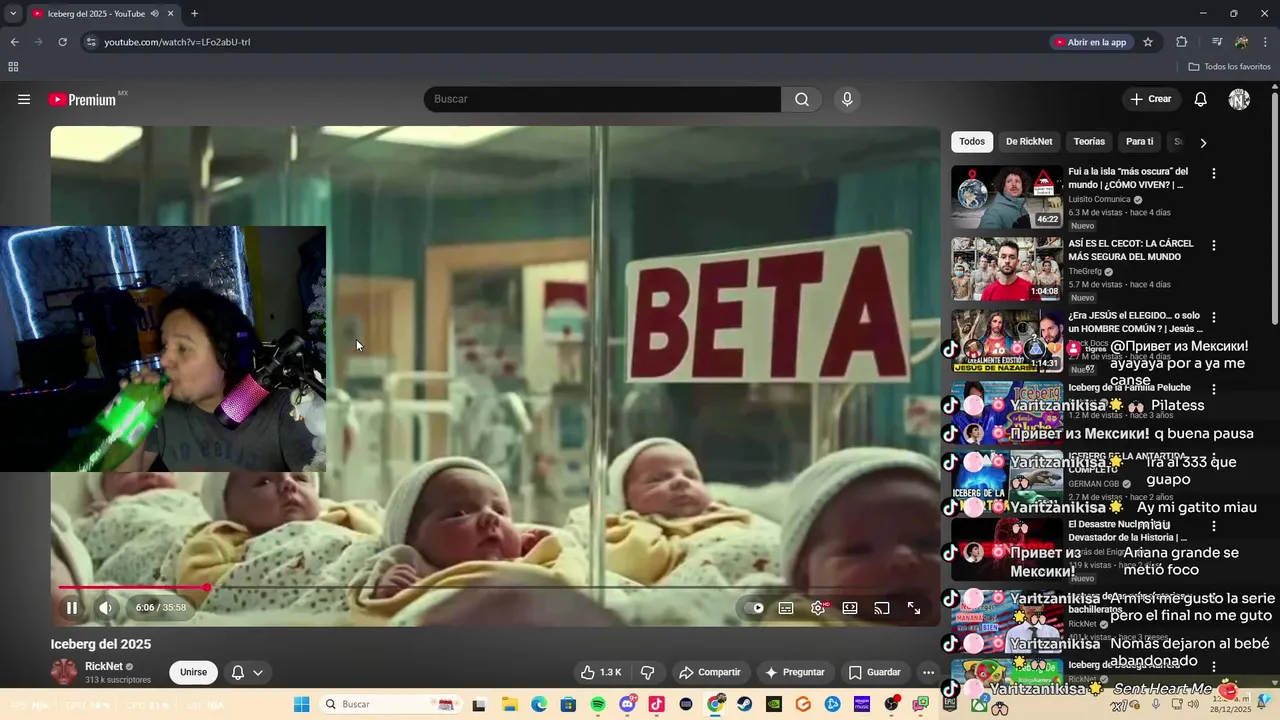Like the video with 1.3 K thumbs up
1280x720 pixels.
tap(601, 672)
